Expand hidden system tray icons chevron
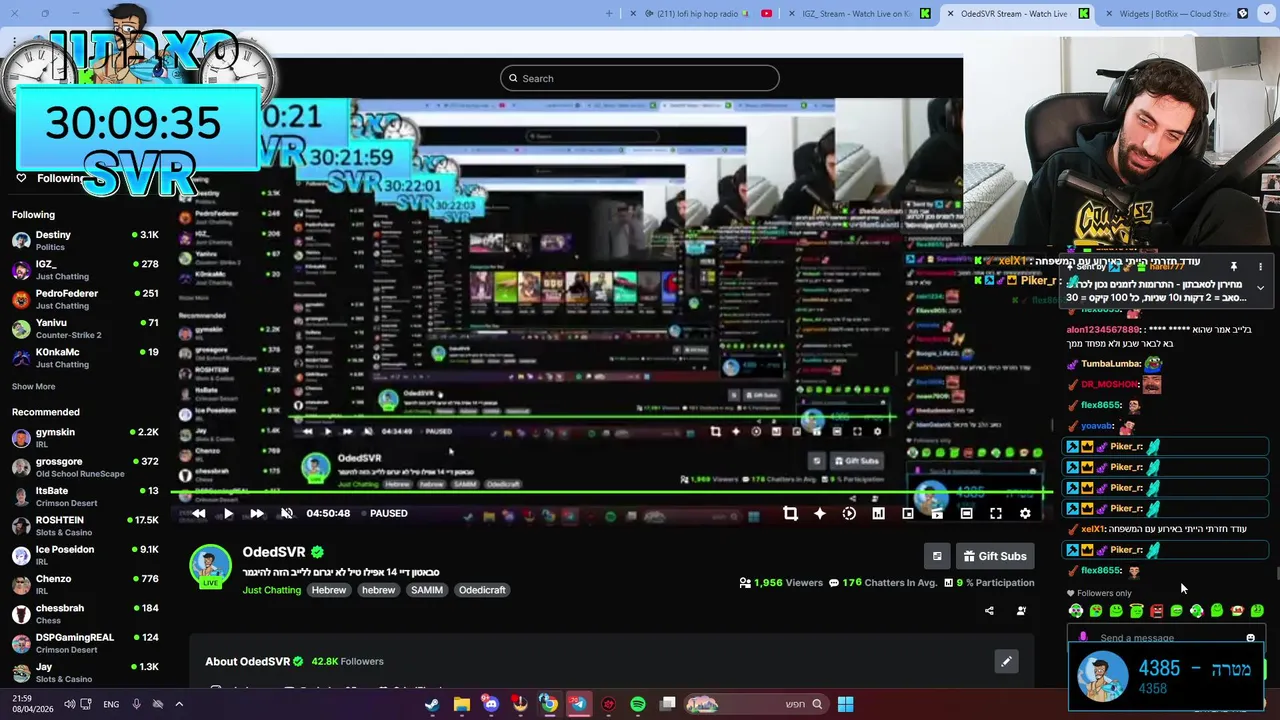Image resolution: width=1280 pixels, height=720 pixels. pyautogui.click(x=179, y=704)
